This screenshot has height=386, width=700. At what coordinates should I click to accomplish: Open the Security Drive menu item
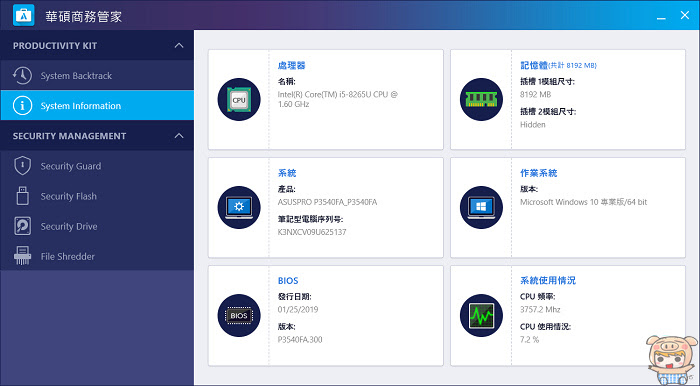(x=97, y=226)
